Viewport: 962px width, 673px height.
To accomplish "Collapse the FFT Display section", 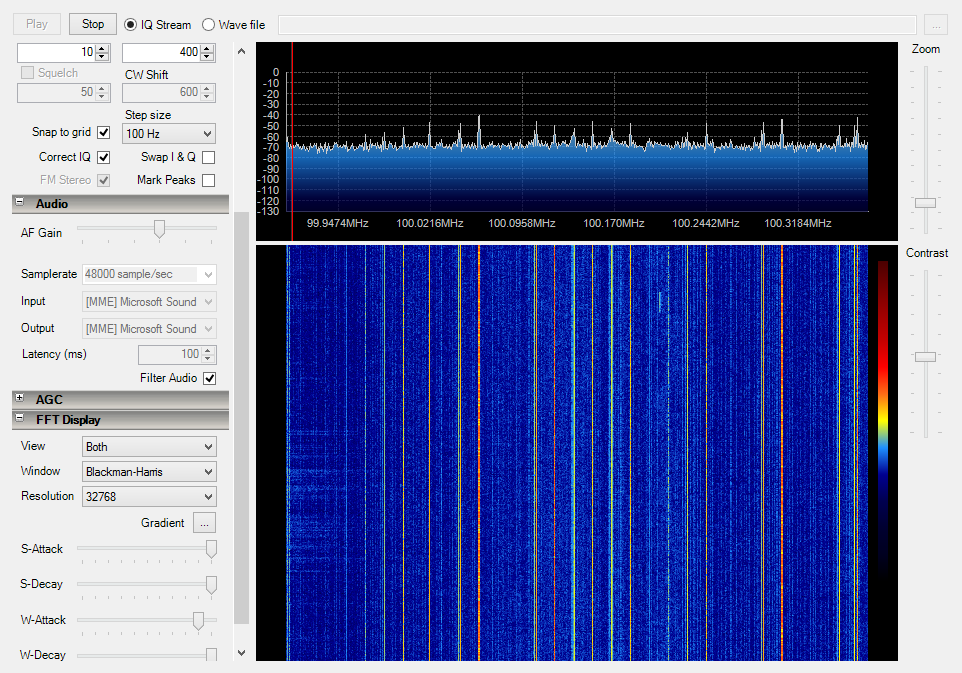I will (19, 419).
